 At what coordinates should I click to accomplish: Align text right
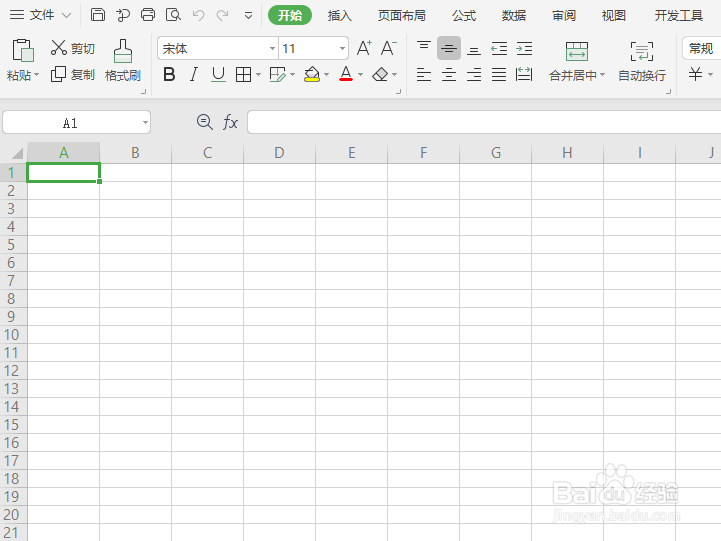pyautogui.click(x=474, y=74)
